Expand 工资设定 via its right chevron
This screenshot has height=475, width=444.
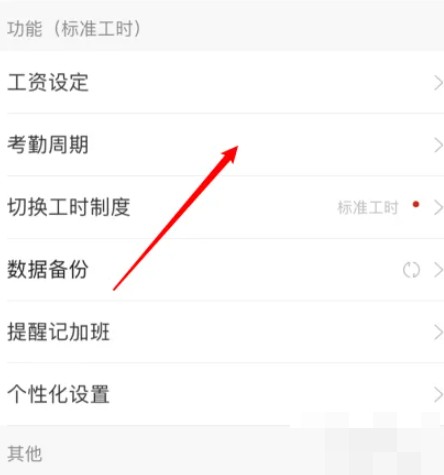coord(438,83)
